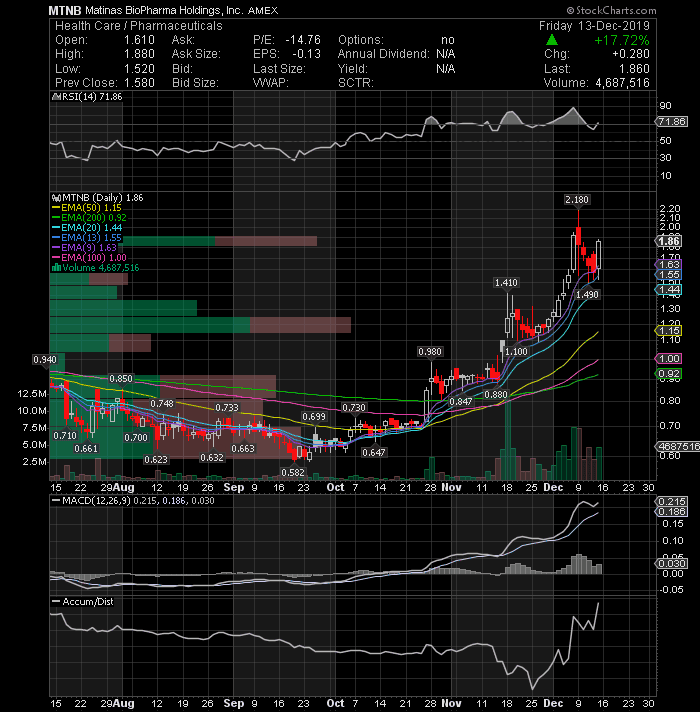The height and width of the screenshot is (712, 700).
Task: Click the 0.215 MACD axis tag
Action: tap(671, 502)
